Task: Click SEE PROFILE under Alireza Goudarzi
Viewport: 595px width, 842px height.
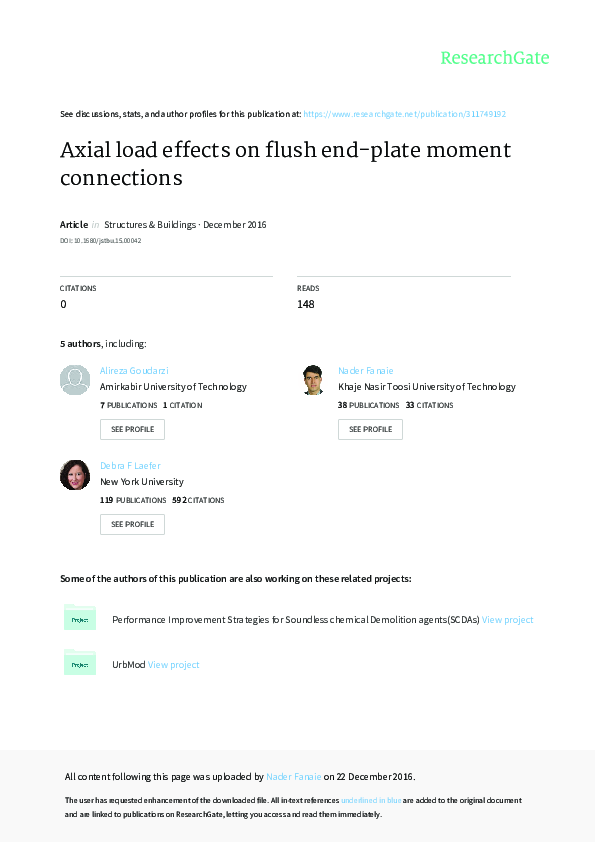Action: point(132,429)
